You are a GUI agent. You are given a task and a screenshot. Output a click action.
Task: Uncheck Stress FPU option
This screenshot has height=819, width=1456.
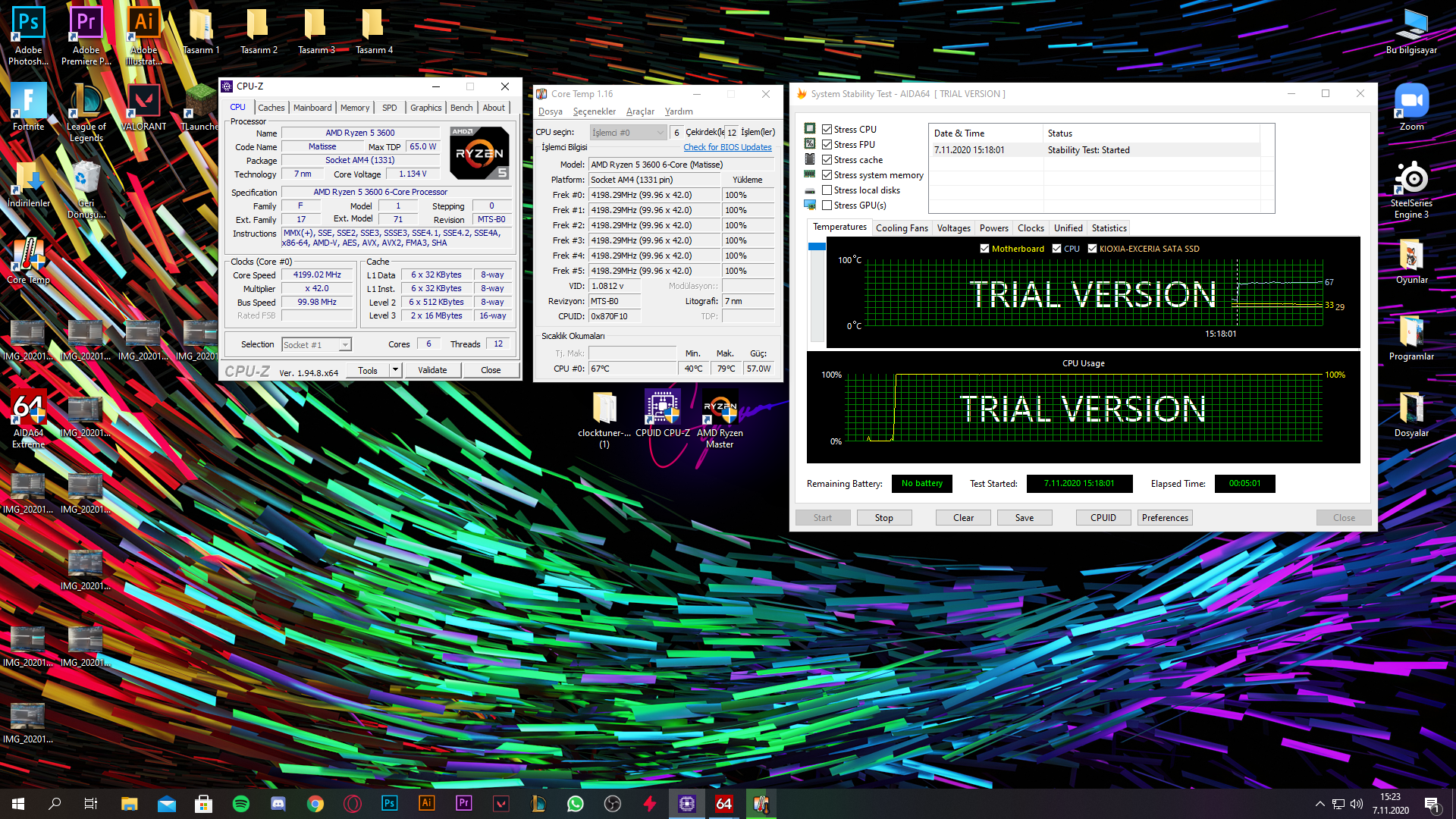tap(827, 145)
